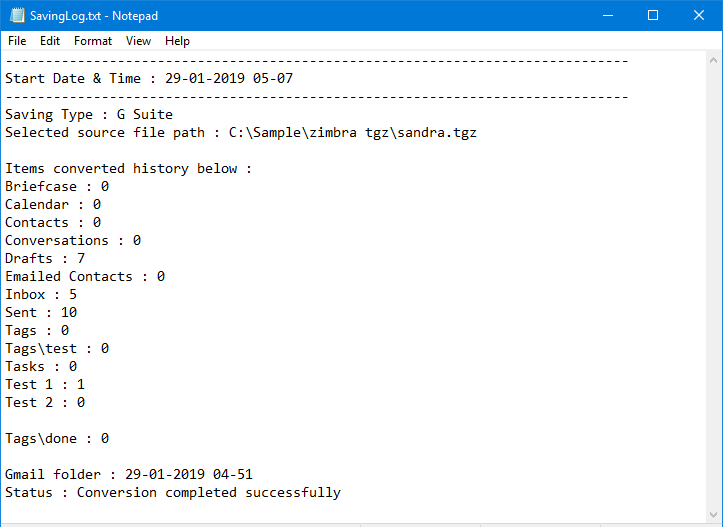Open the Format menu
The height and width of the screenshot is (527, 723).
coord(93,41)
